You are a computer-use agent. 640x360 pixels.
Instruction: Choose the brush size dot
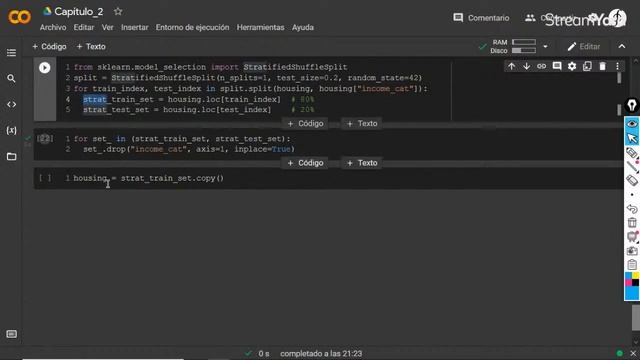pyautogui.click(x=632, y=195)
